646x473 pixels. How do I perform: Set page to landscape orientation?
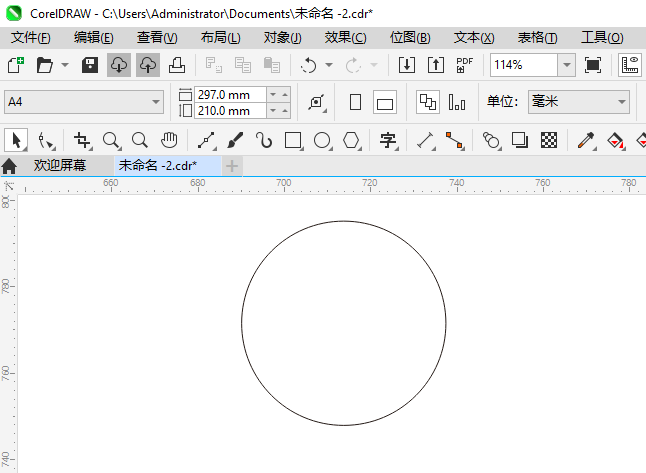[x=385, y=102]
